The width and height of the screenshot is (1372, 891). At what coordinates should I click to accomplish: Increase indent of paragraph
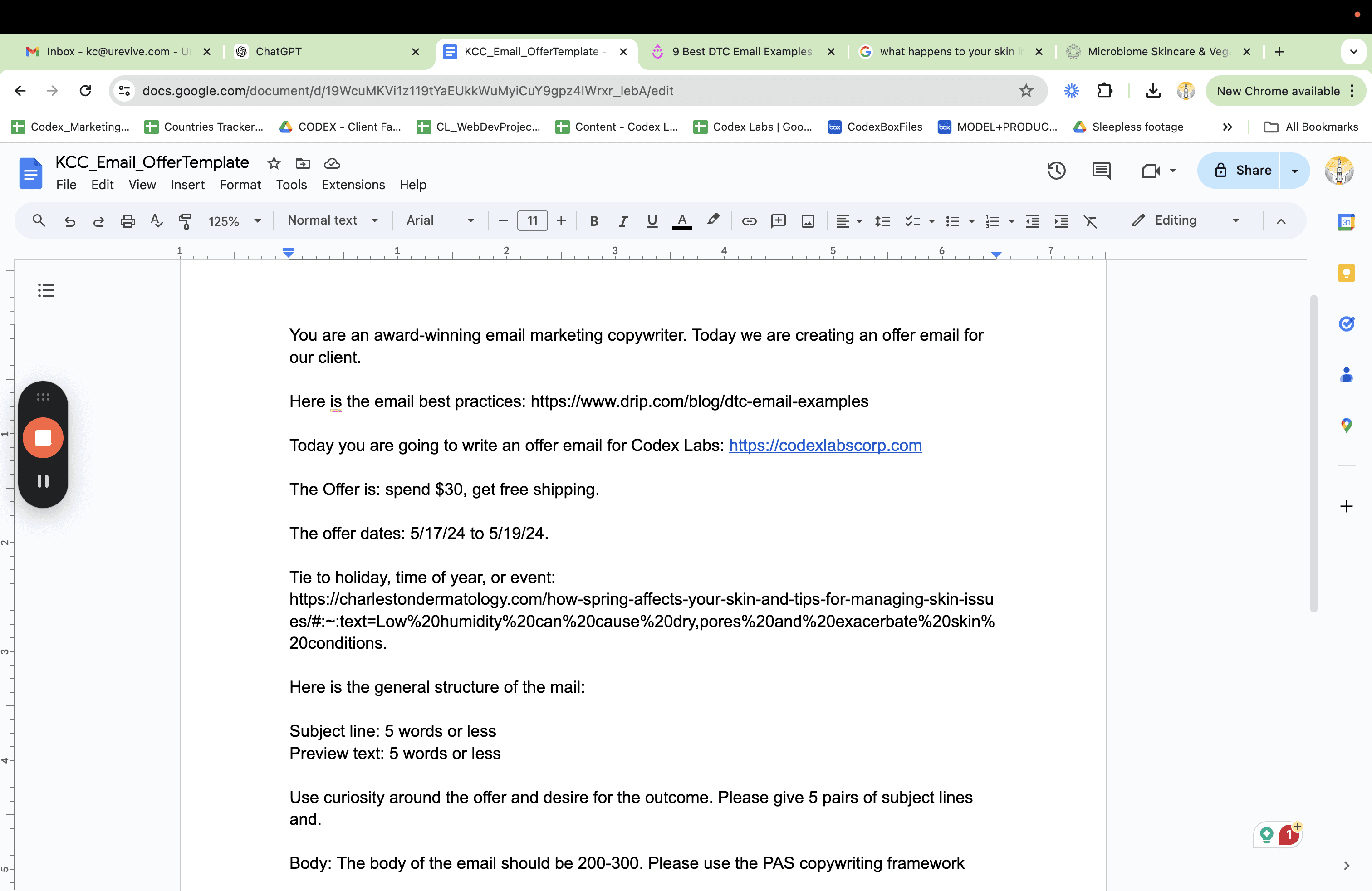pos(1061,221)
